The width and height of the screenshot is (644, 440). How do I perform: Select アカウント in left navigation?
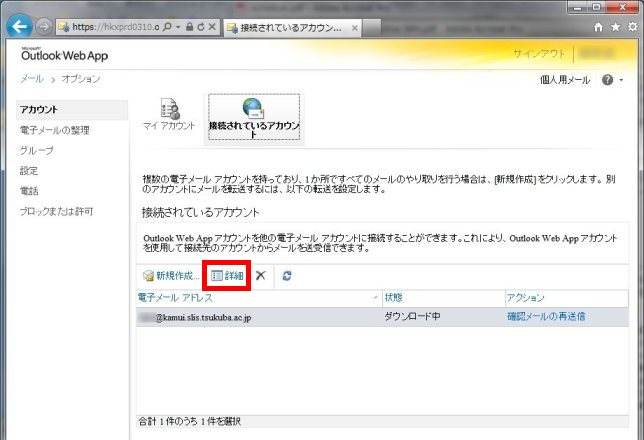[x=72, y=110]
